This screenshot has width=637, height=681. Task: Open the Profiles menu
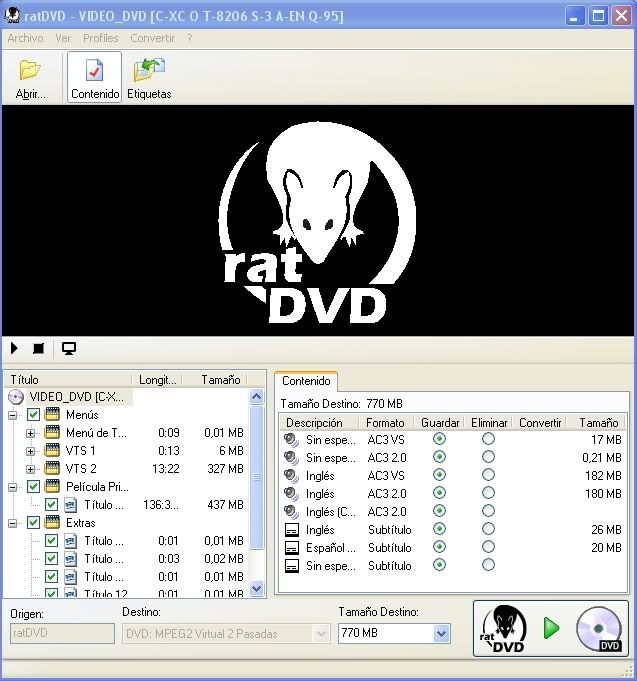pos(101,38)
